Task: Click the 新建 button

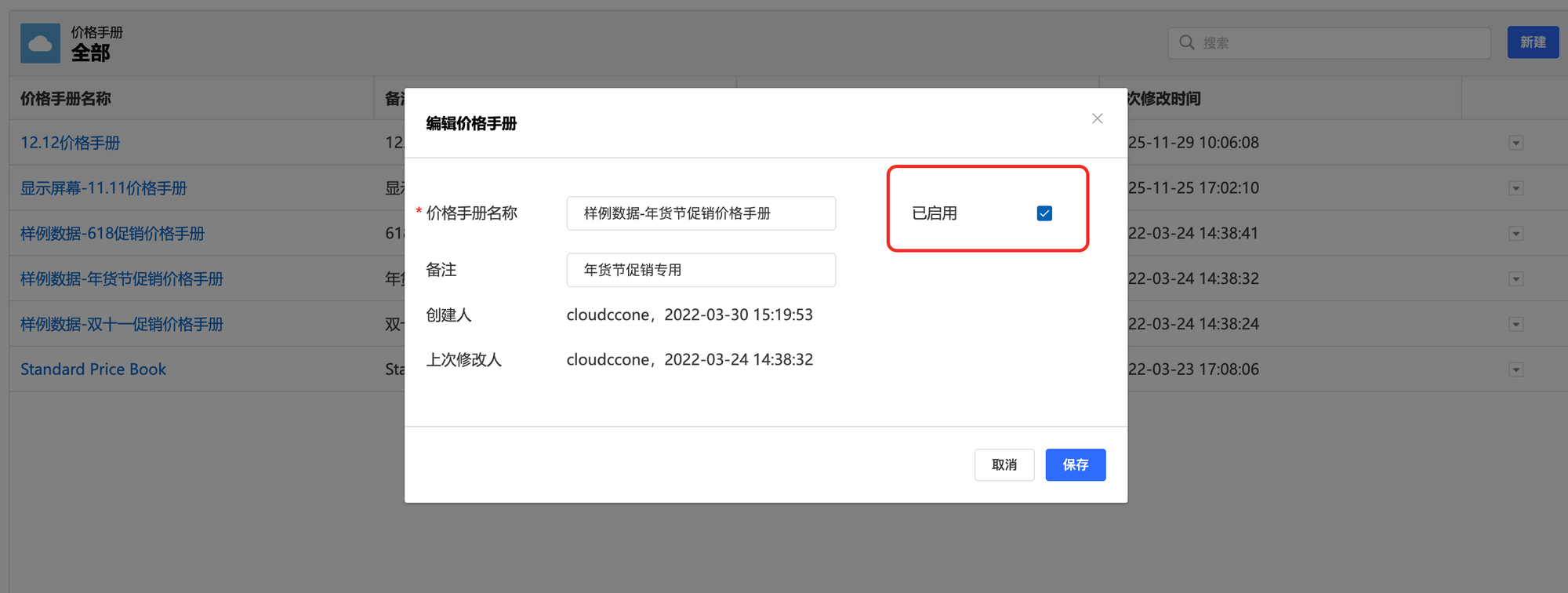Action: pos(1532,42)
